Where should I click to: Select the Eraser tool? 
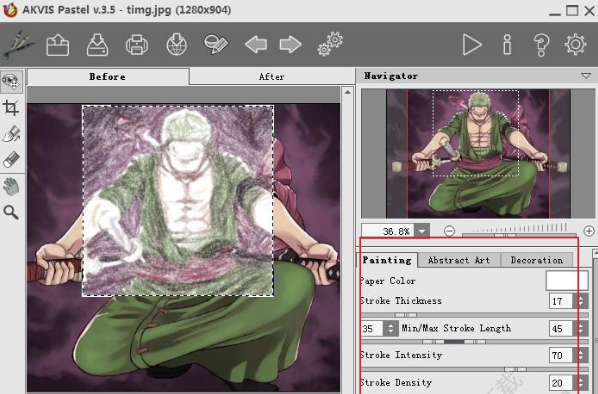[11, 159]
